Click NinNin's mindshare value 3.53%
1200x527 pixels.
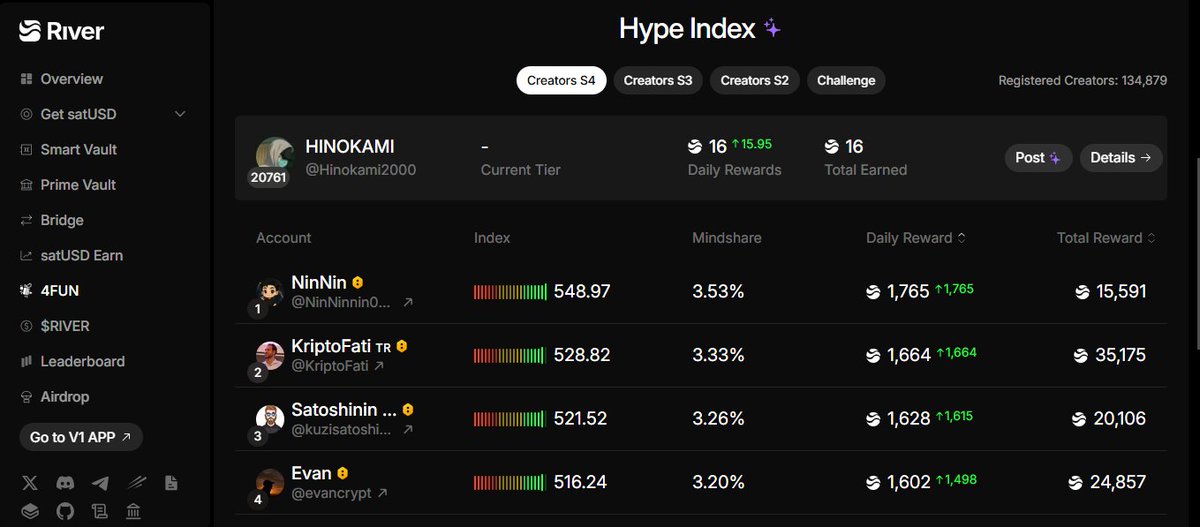point(718,292)
